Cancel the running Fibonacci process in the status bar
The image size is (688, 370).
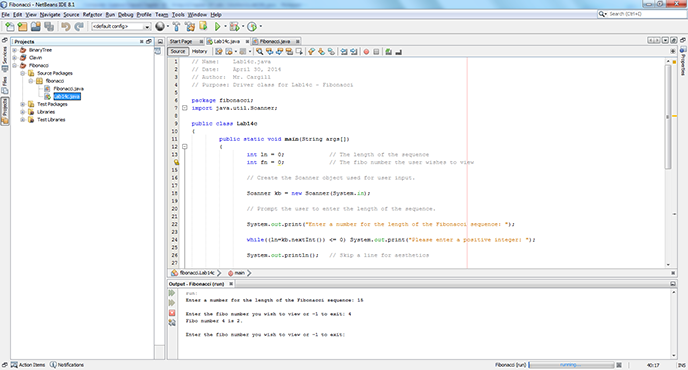619,365
